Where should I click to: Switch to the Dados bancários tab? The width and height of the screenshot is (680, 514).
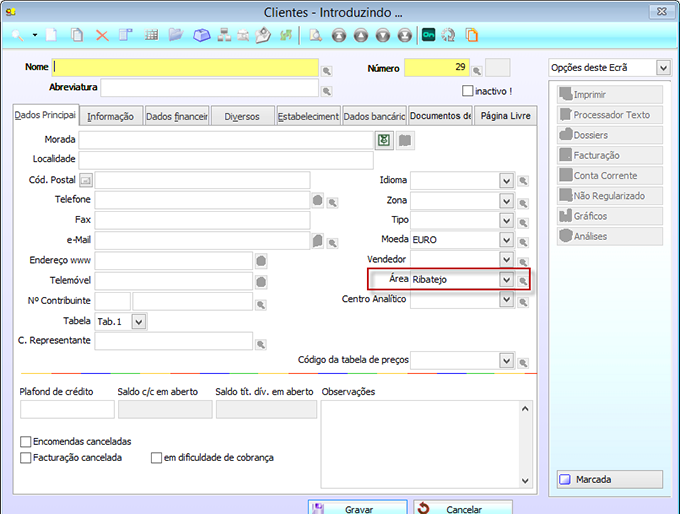coord(374,116)
